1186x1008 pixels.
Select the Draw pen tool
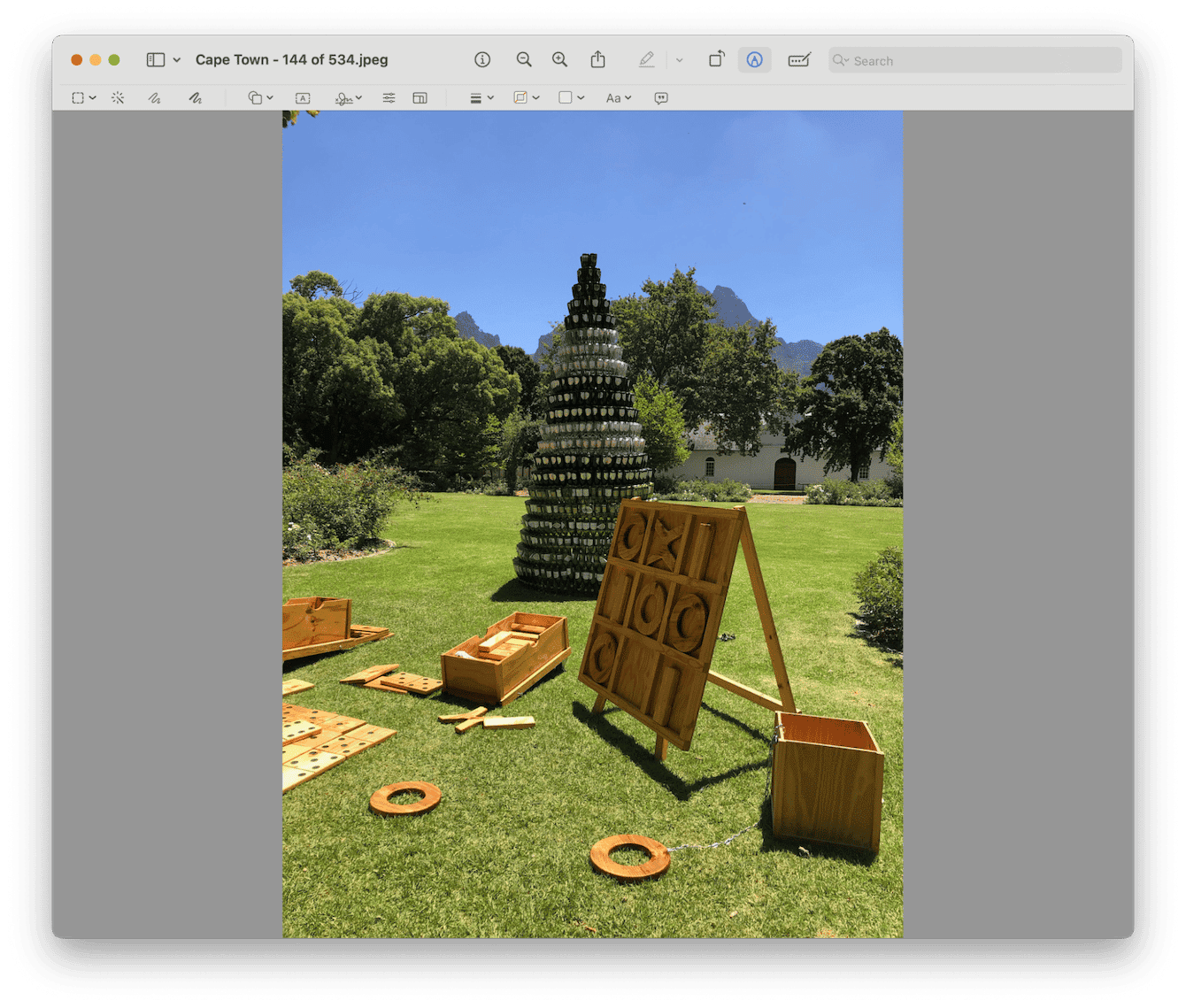(195, 98)
